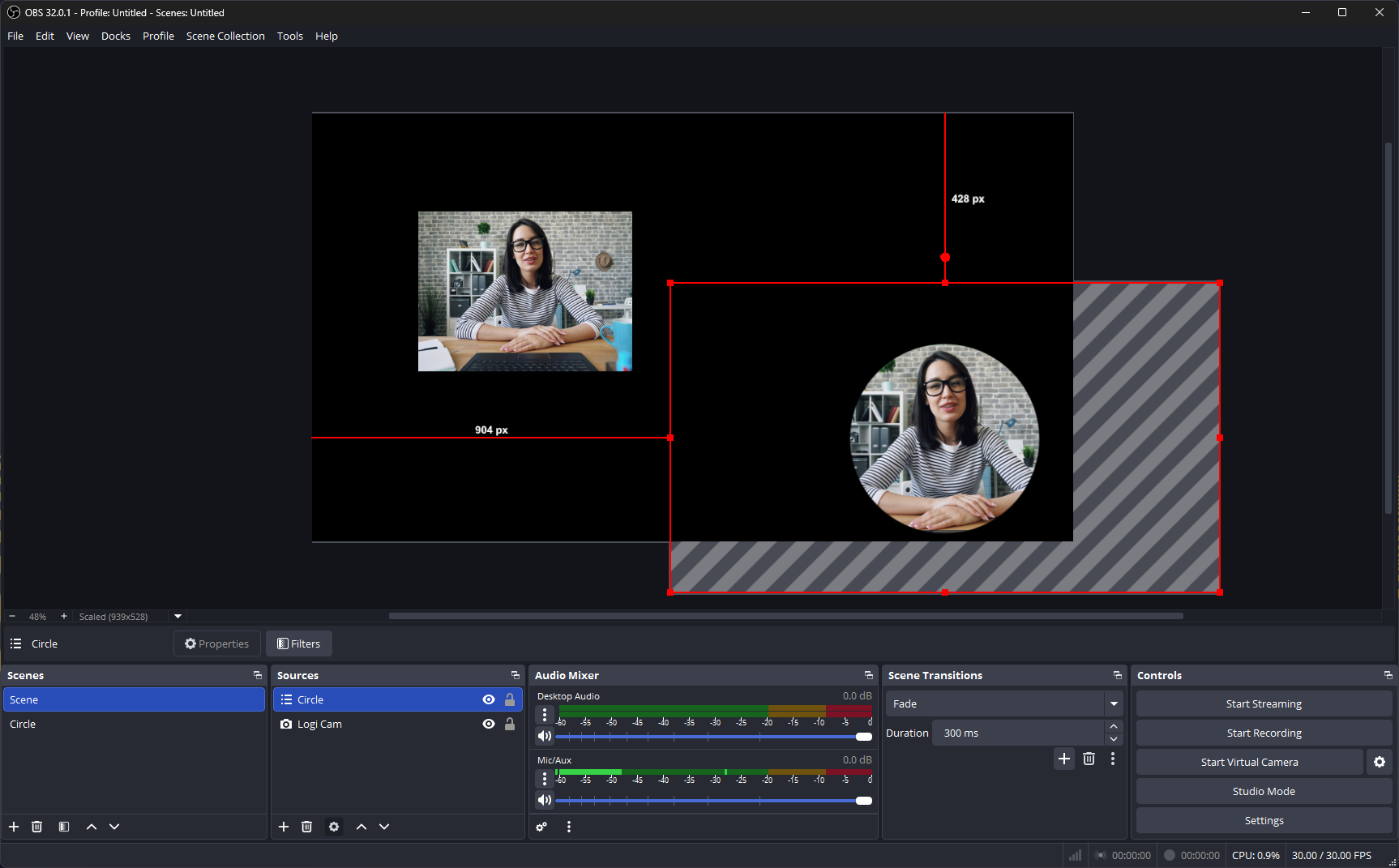Toggle visibility of Logi Cam source

pos(489,724)
